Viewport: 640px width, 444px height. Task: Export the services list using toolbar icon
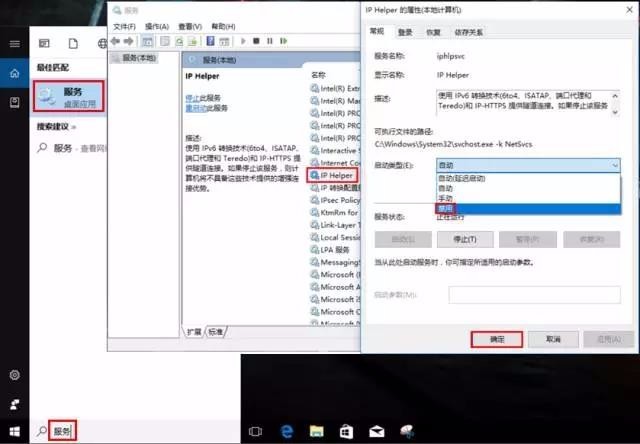click(x=192, y=41)
